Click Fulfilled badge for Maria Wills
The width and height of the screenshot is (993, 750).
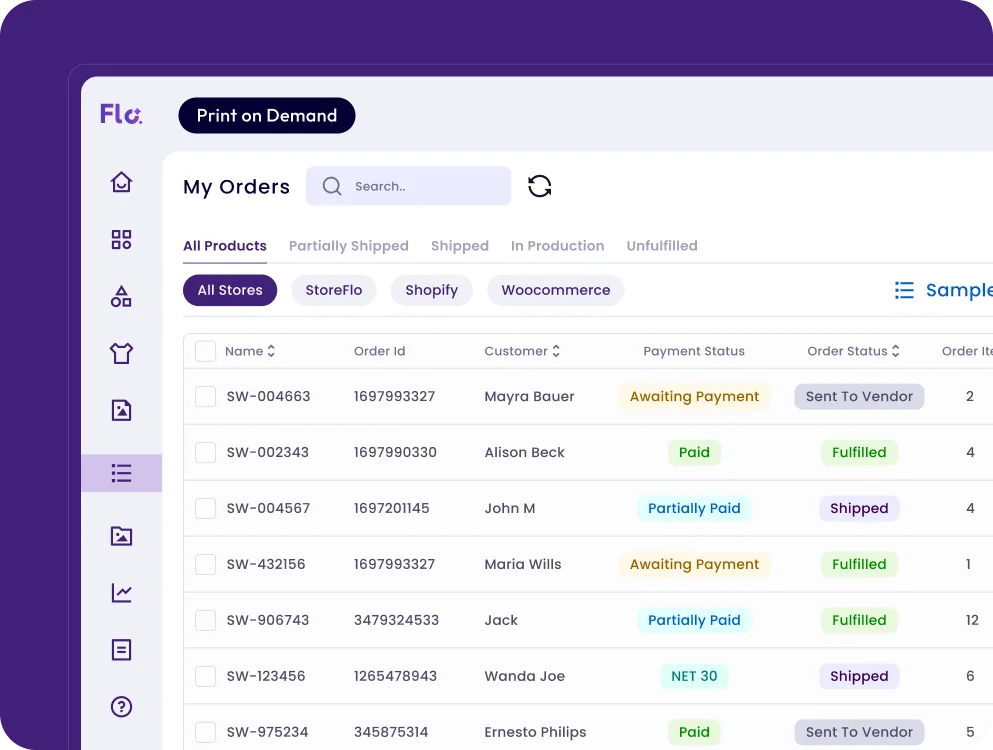859,564
